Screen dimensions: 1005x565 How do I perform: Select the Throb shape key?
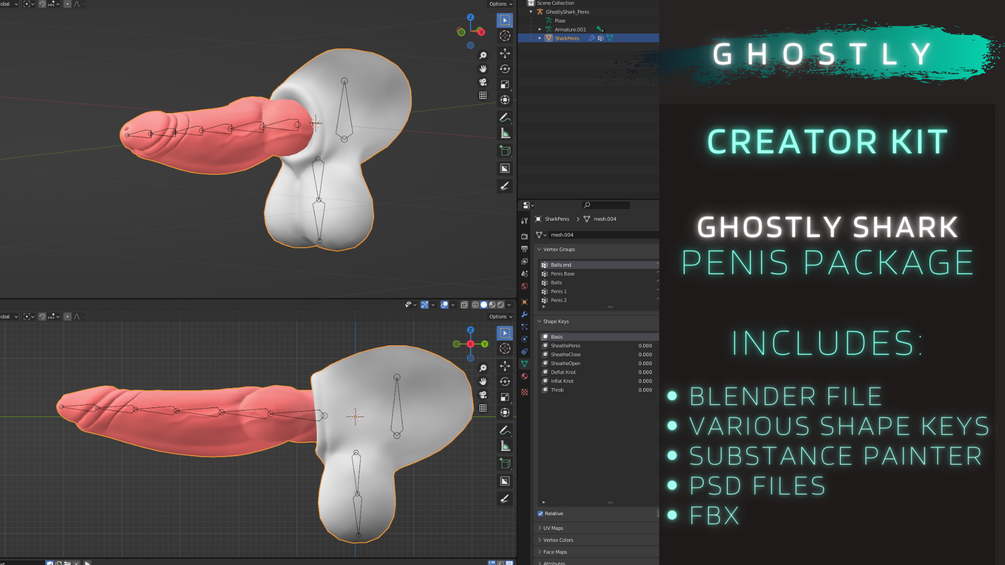pos(600,389)
